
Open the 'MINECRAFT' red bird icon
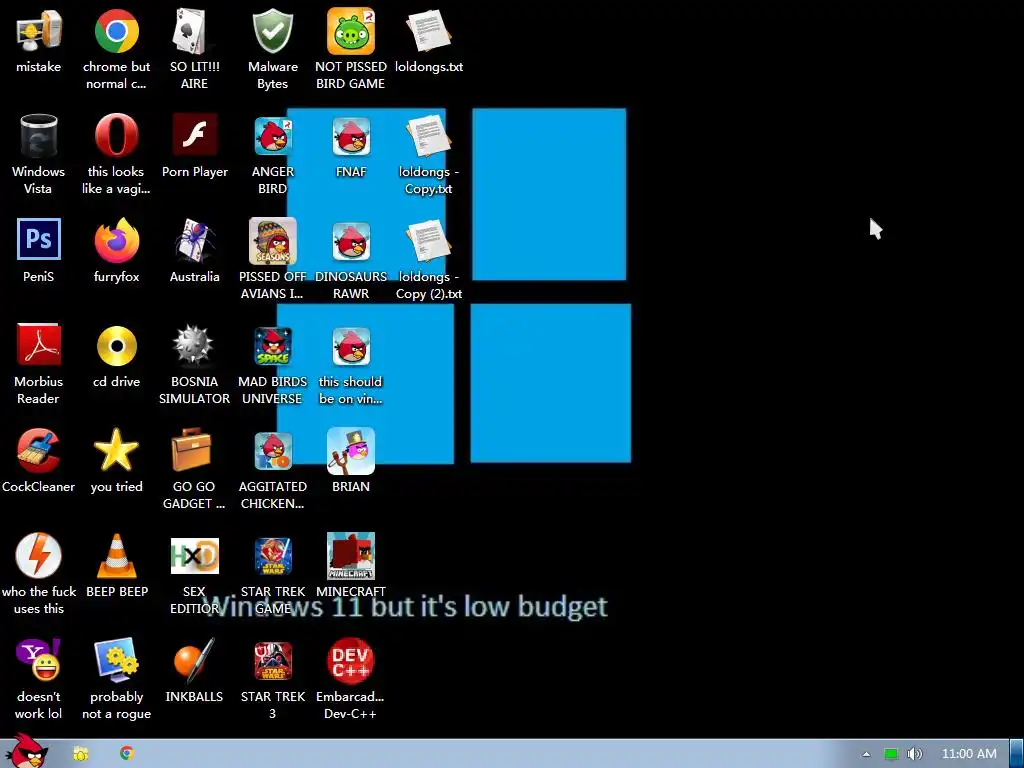point(351,556)
